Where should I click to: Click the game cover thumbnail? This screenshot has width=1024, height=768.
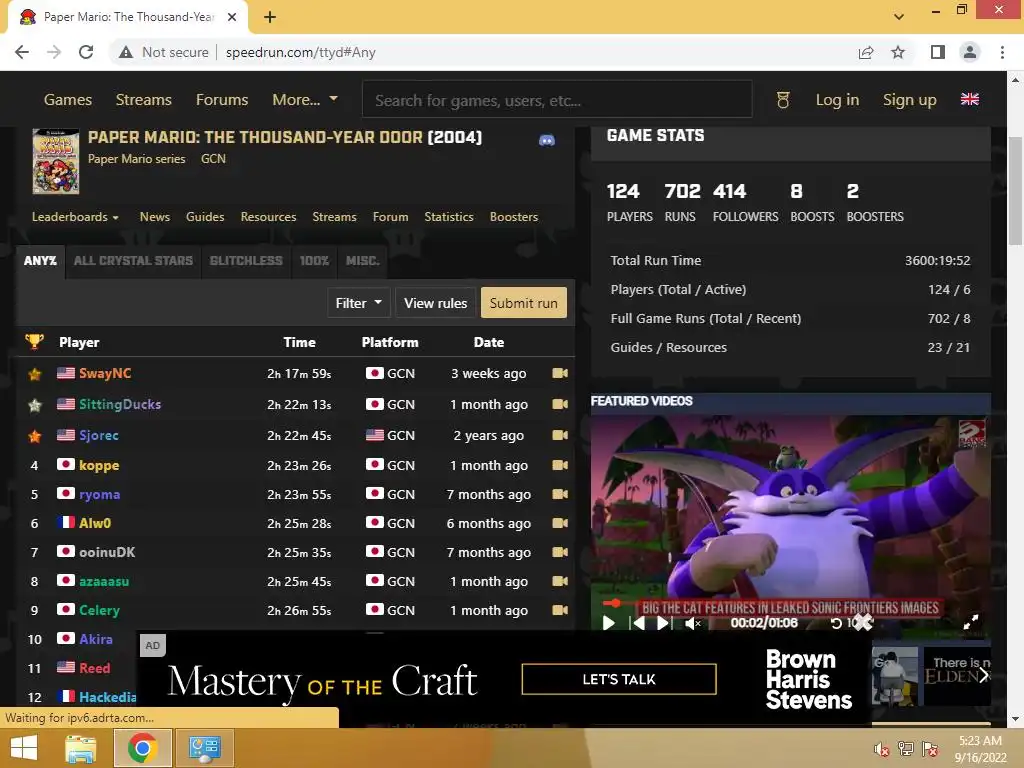click(56, 161)
